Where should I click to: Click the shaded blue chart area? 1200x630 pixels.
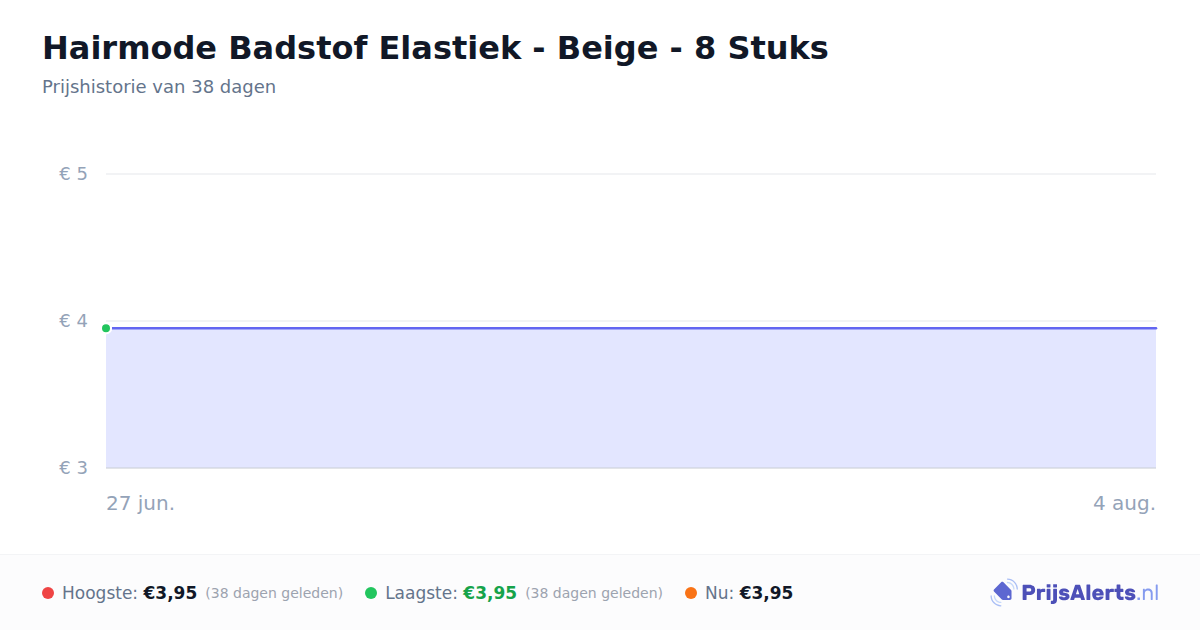(631, 398)
